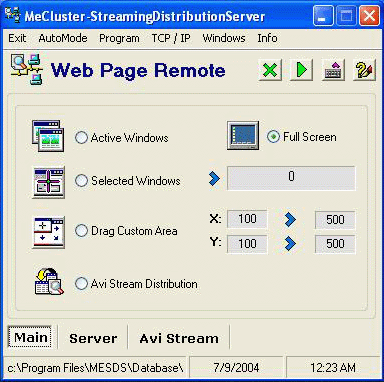The height and width of the screenshot is (382, 384).
Task: Click the X end field showing 500
Action: (335, 220)
